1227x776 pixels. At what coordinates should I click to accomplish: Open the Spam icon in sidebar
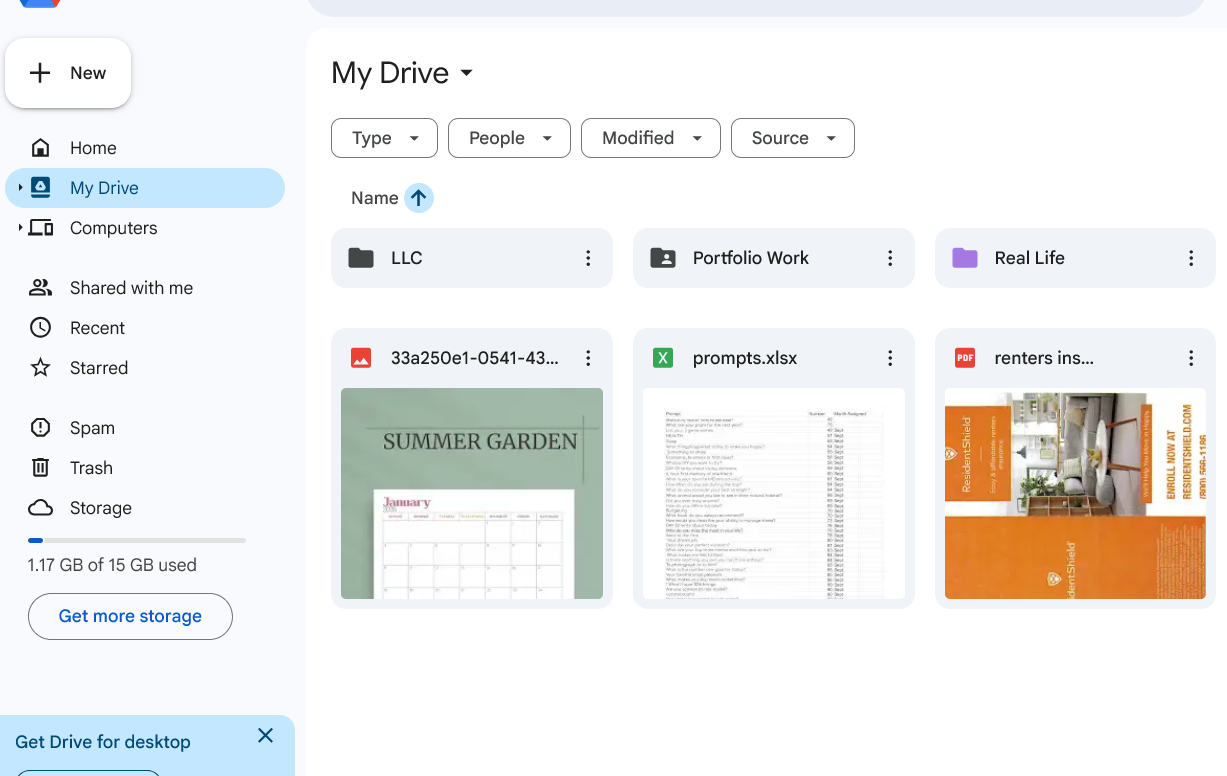40,427
